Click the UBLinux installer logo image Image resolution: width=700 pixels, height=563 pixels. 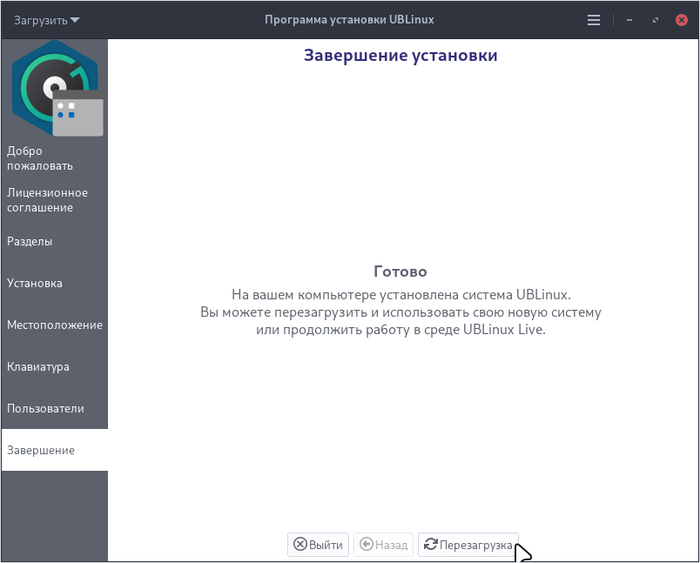[x=55, y=88]
